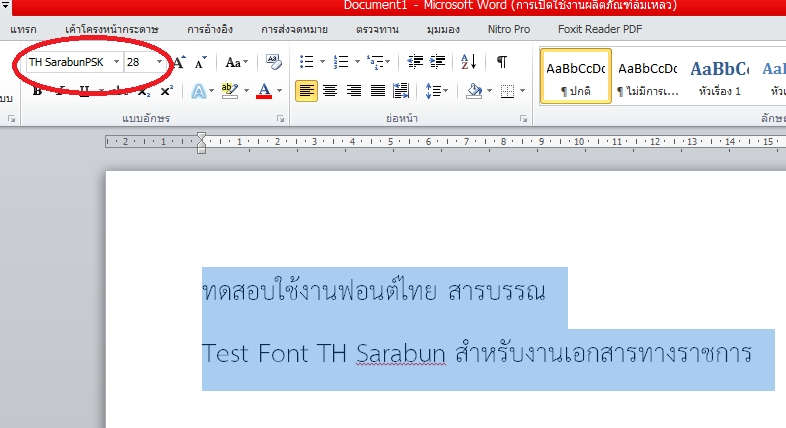Click the Subscript x₂ icon
This screenshot has height=428, width=786.
[143, 91]
